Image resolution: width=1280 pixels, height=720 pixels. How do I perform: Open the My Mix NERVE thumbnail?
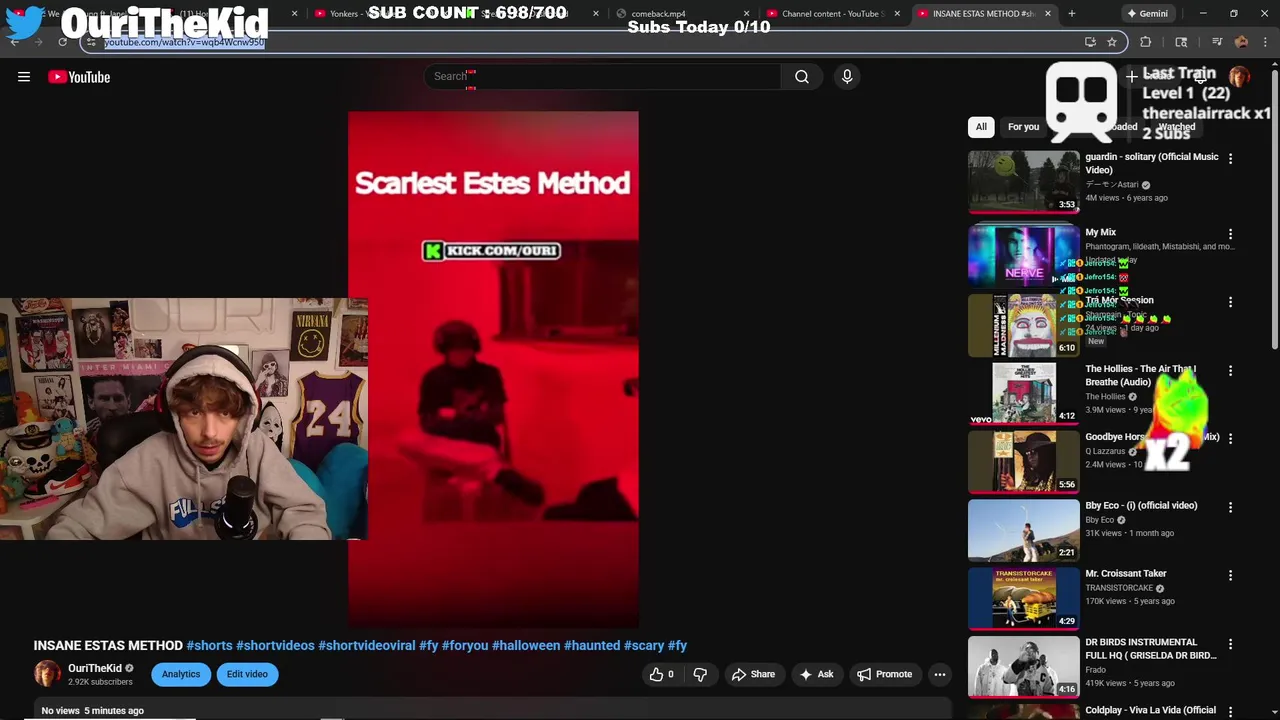tap(1024, 255)
